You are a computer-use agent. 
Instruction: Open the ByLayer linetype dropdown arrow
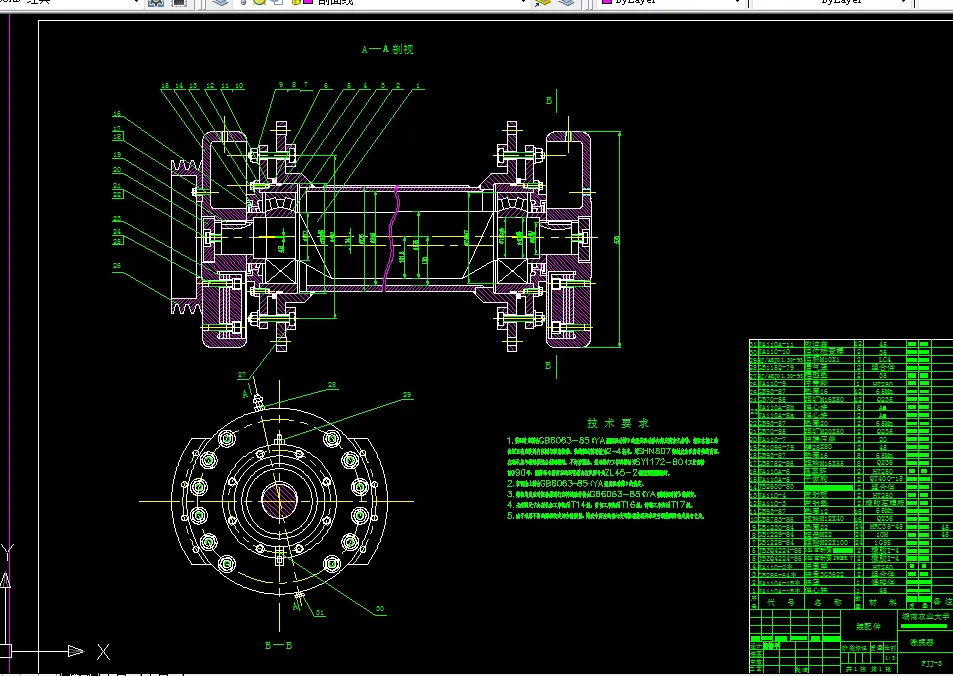click(x=904, y=2)
